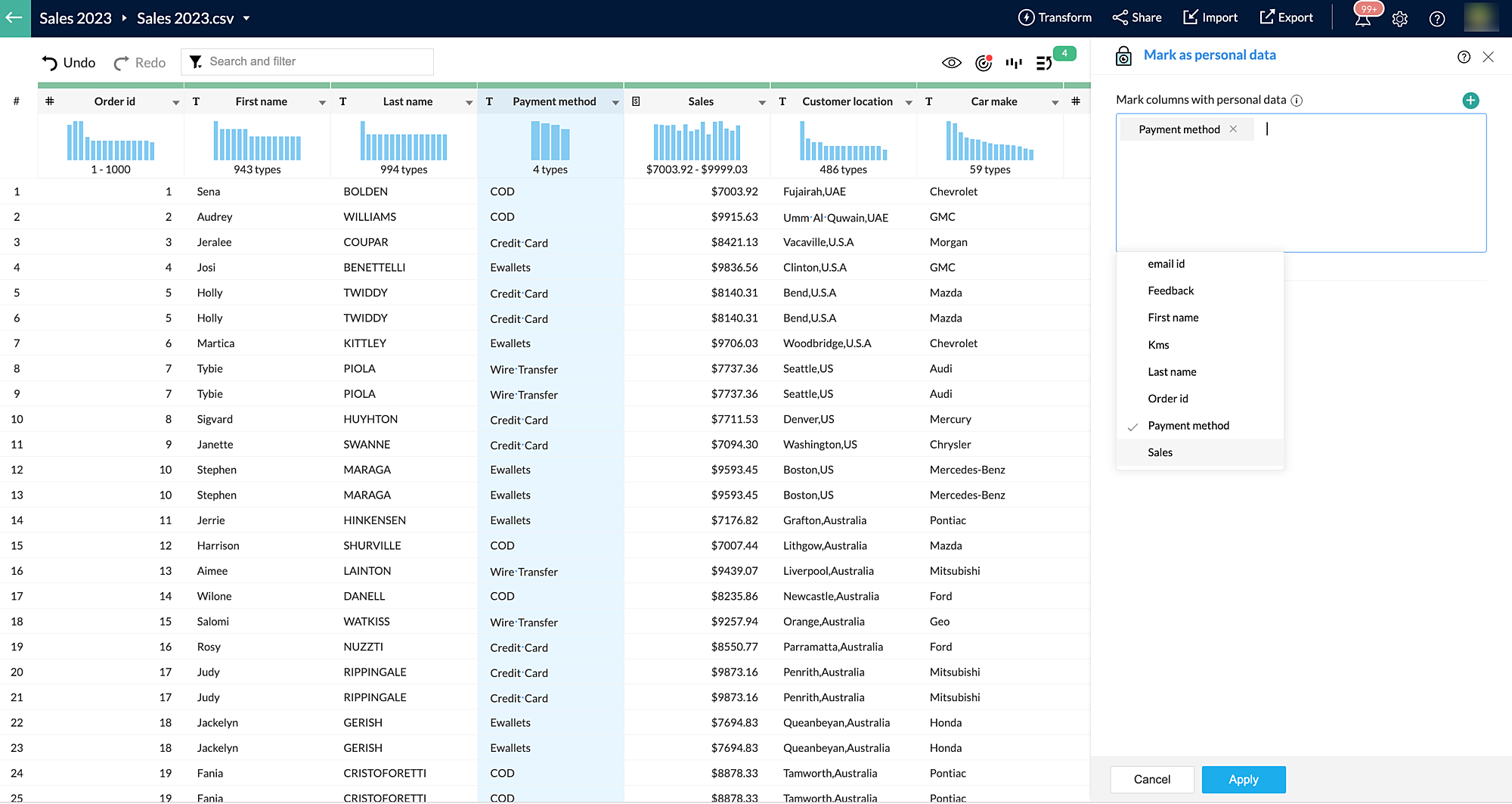This screenshot has width=1512, height=804.
Task: Open the settings gear icon
Action: pos(1399,19)
